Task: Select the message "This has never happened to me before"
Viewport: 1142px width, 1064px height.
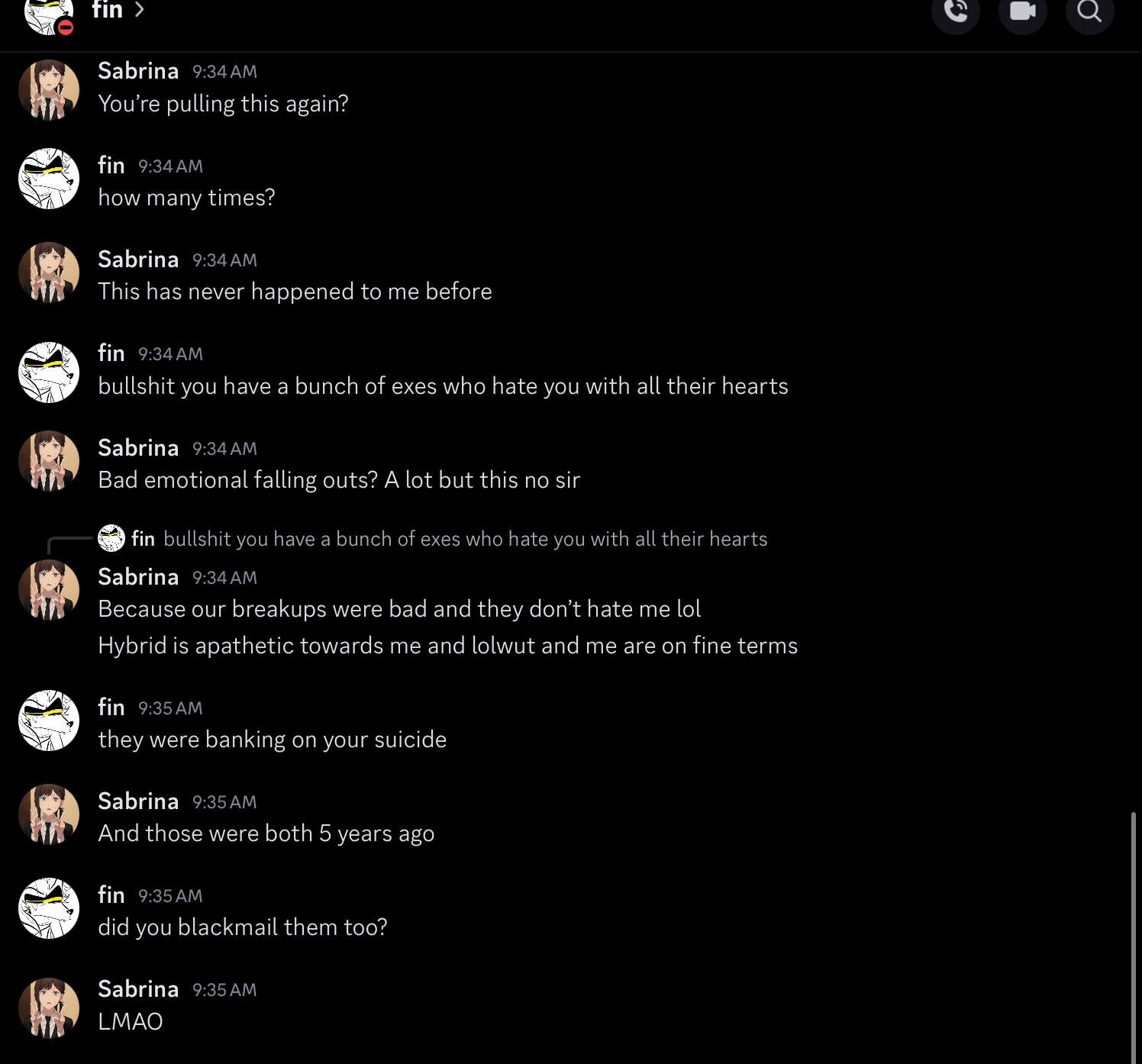Action: point(295,292)
